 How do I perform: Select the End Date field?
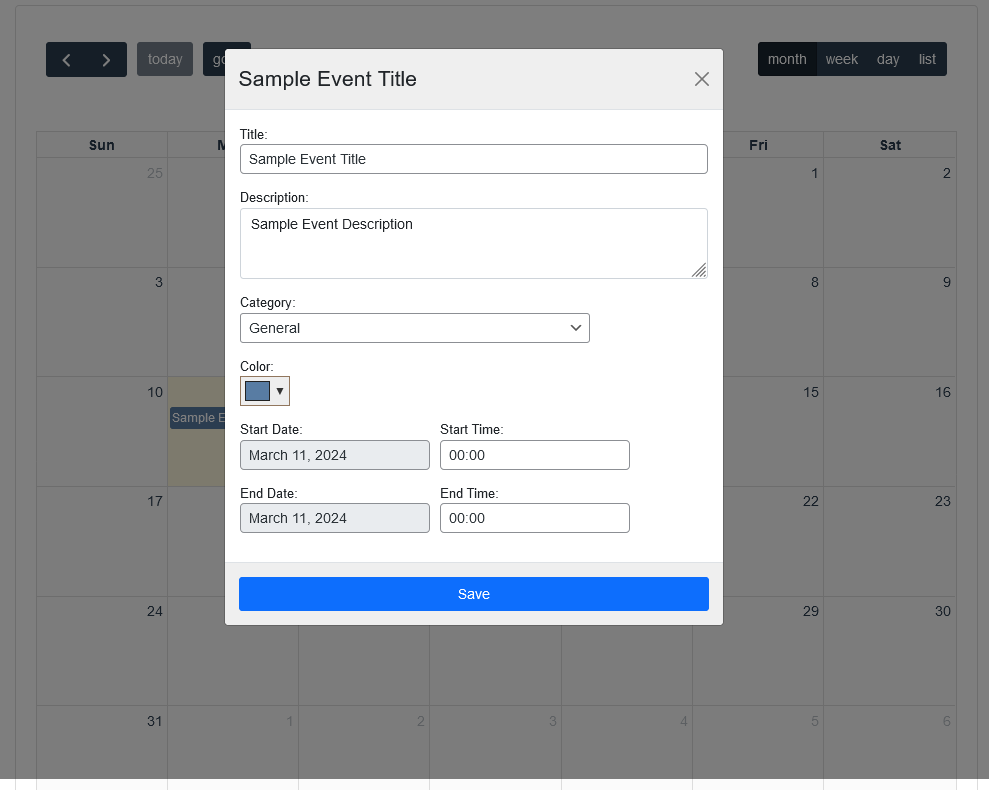tap(335, 518)
